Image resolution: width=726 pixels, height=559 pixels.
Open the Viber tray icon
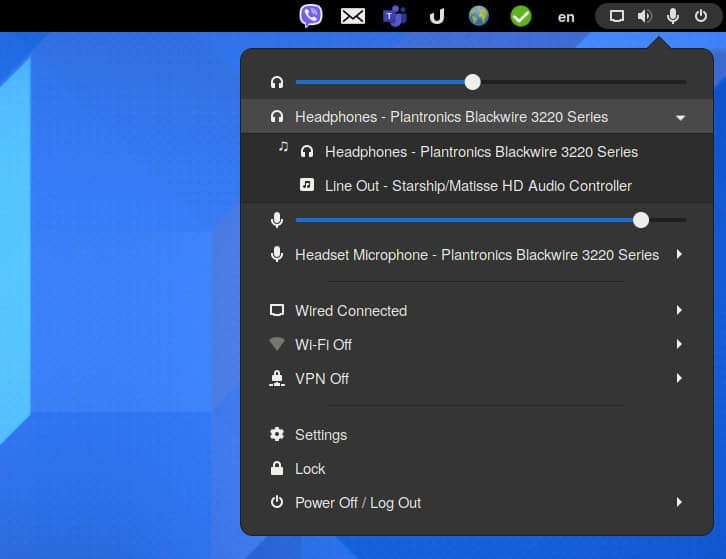[x=311, y=16]
